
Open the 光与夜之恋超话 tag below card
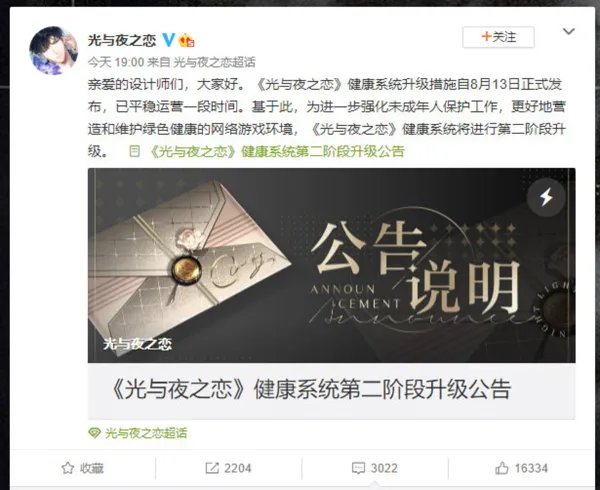pyautogui.click(x=146, y=433)
